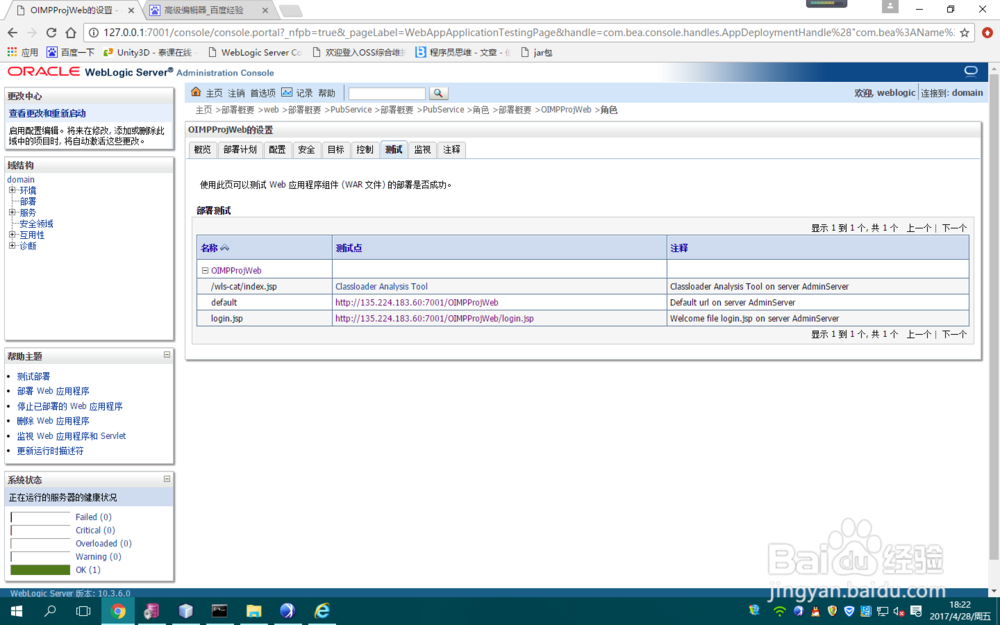The width and height of the screenshot is (1000, 625).
Task: Open 更新运行时描述符 help topic
Action: pos(50,451)
